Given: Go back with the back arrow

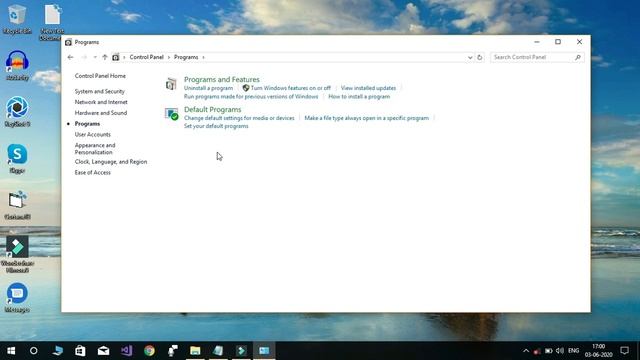Looking at the screenshot, I should pyautogui.click(x=71, y=57).
